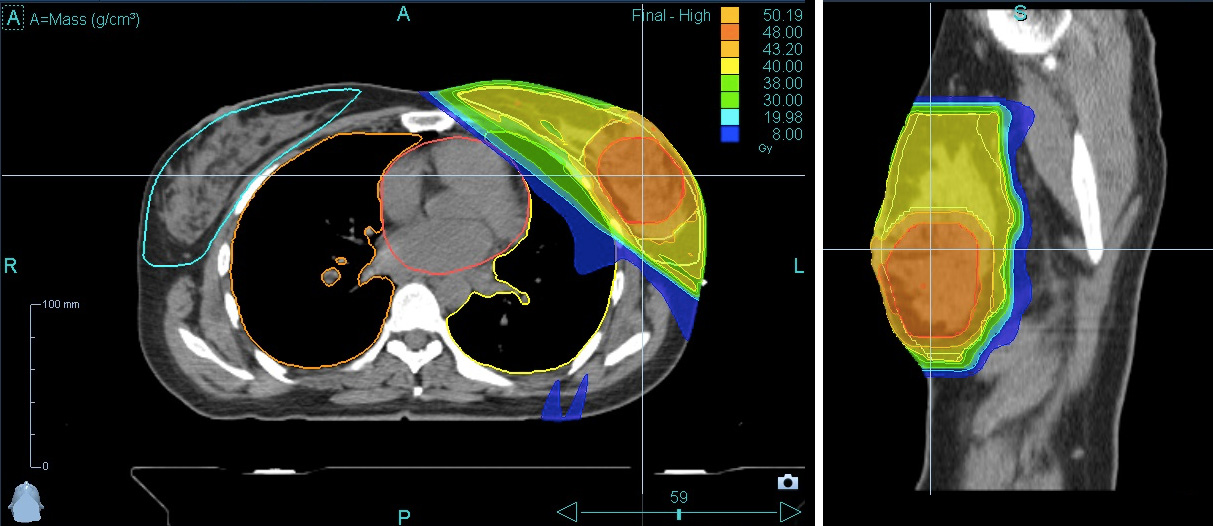This screenshot has height=526, width=1213.
Task: Click the view A label icon
Action: [13, 18]
